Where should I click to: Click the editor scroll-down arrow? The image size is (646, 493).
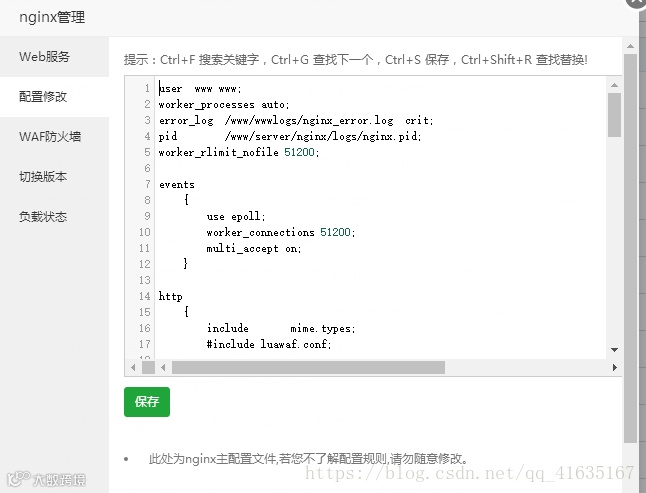pos(614,350)
